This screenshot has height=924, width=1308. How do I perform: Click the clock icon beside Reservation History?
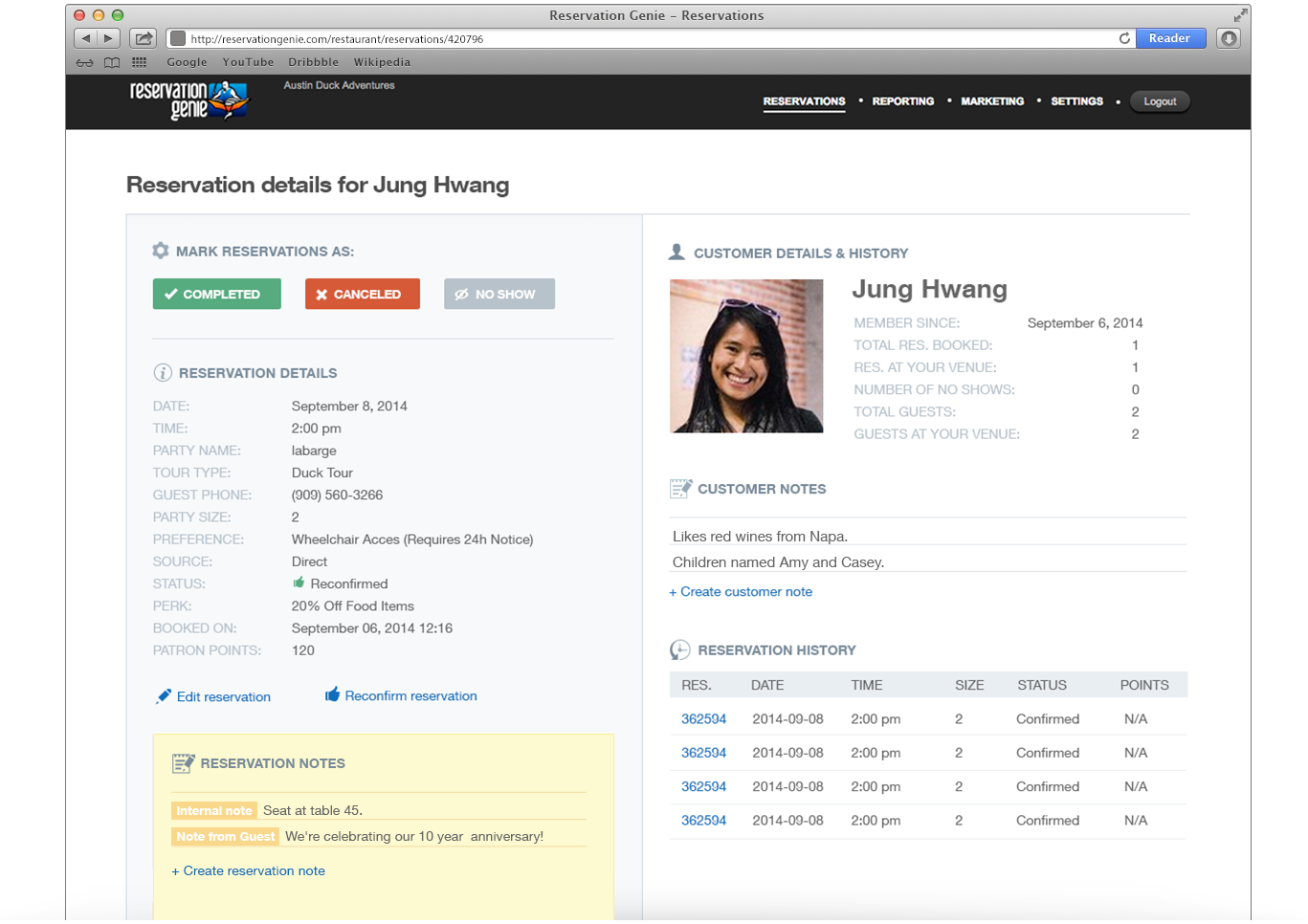[680, 650]
